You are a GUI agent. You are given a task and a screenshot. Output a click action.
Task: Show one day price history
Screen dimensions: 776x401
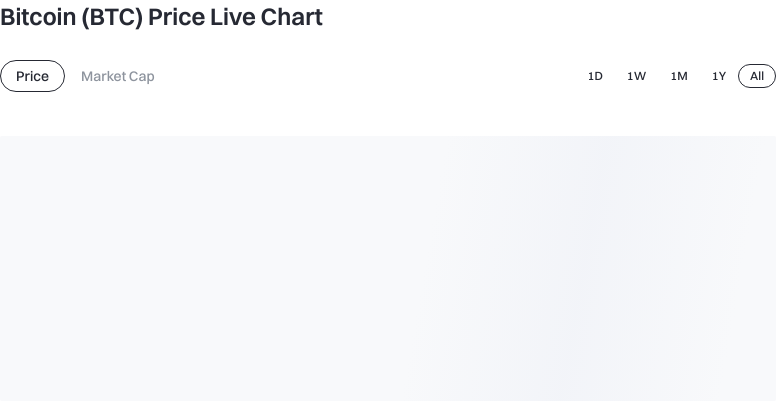(595, 76)
